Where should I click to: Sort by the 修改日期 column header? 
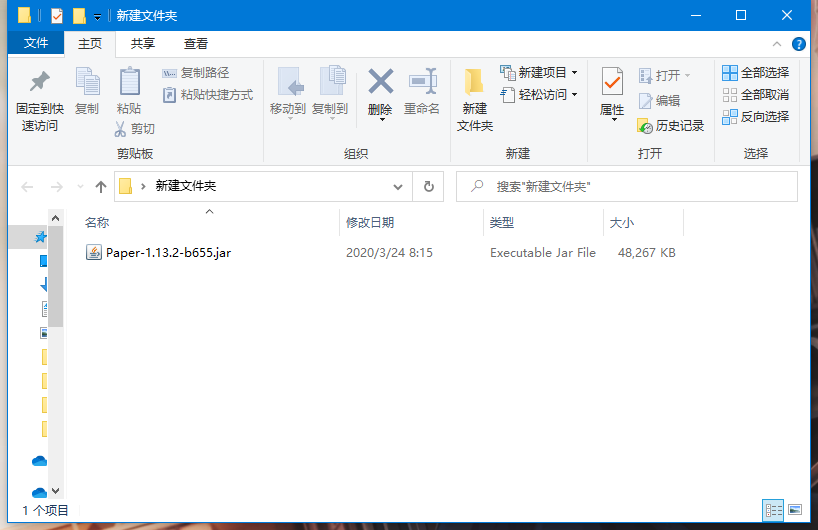[370, 223]
